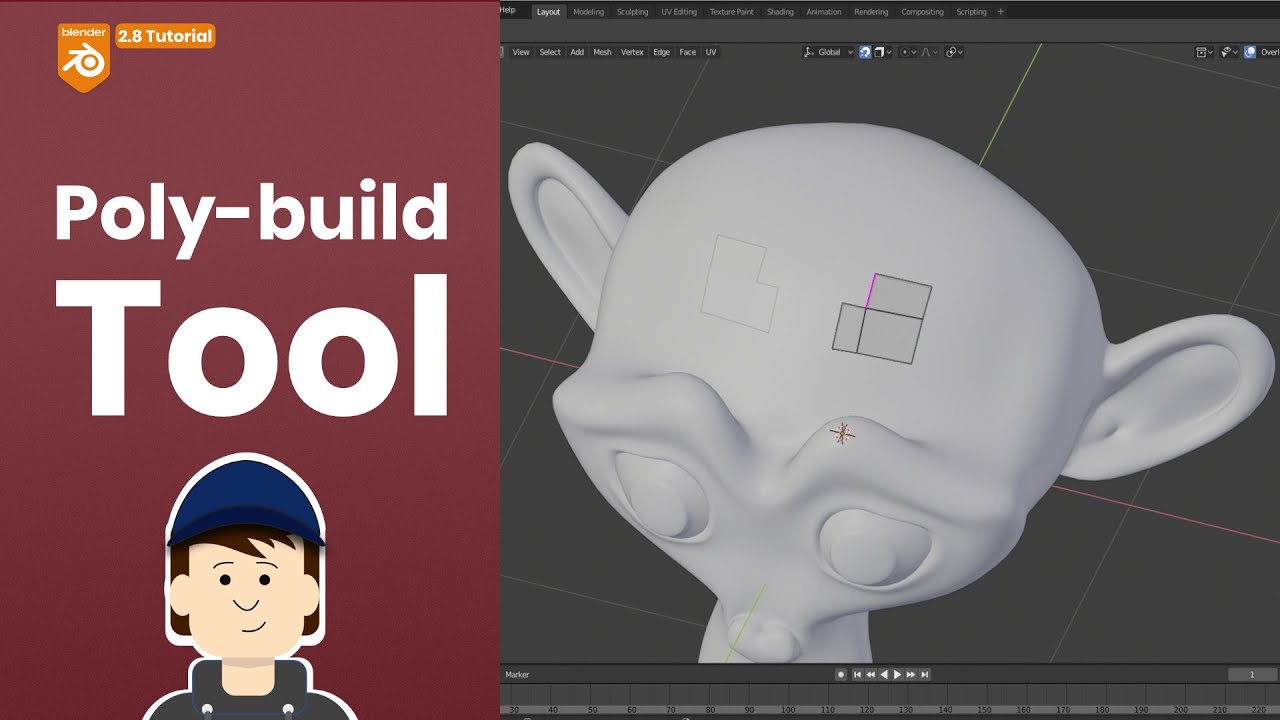The width and height of the screenshot is (1280, 720).
Task: Toggle proportional editing
Action: coord(906,52)
